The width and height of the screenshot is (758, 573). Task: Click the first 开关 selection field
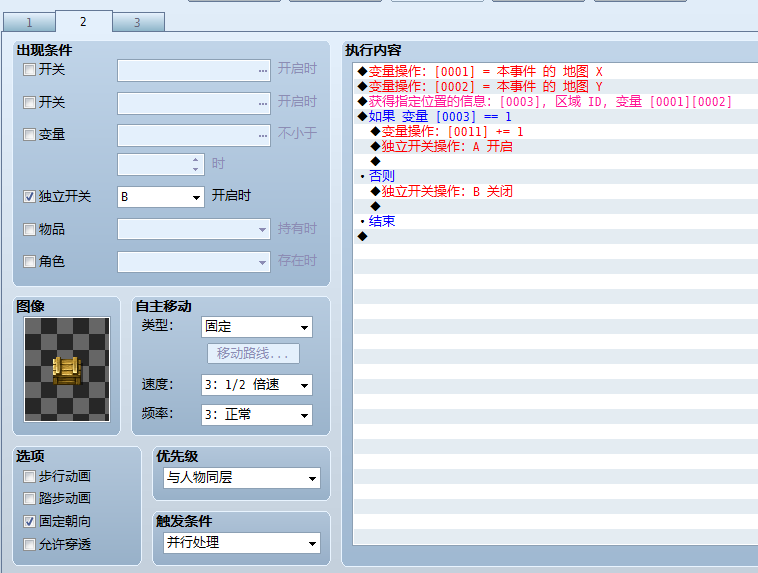pos(194,71)
